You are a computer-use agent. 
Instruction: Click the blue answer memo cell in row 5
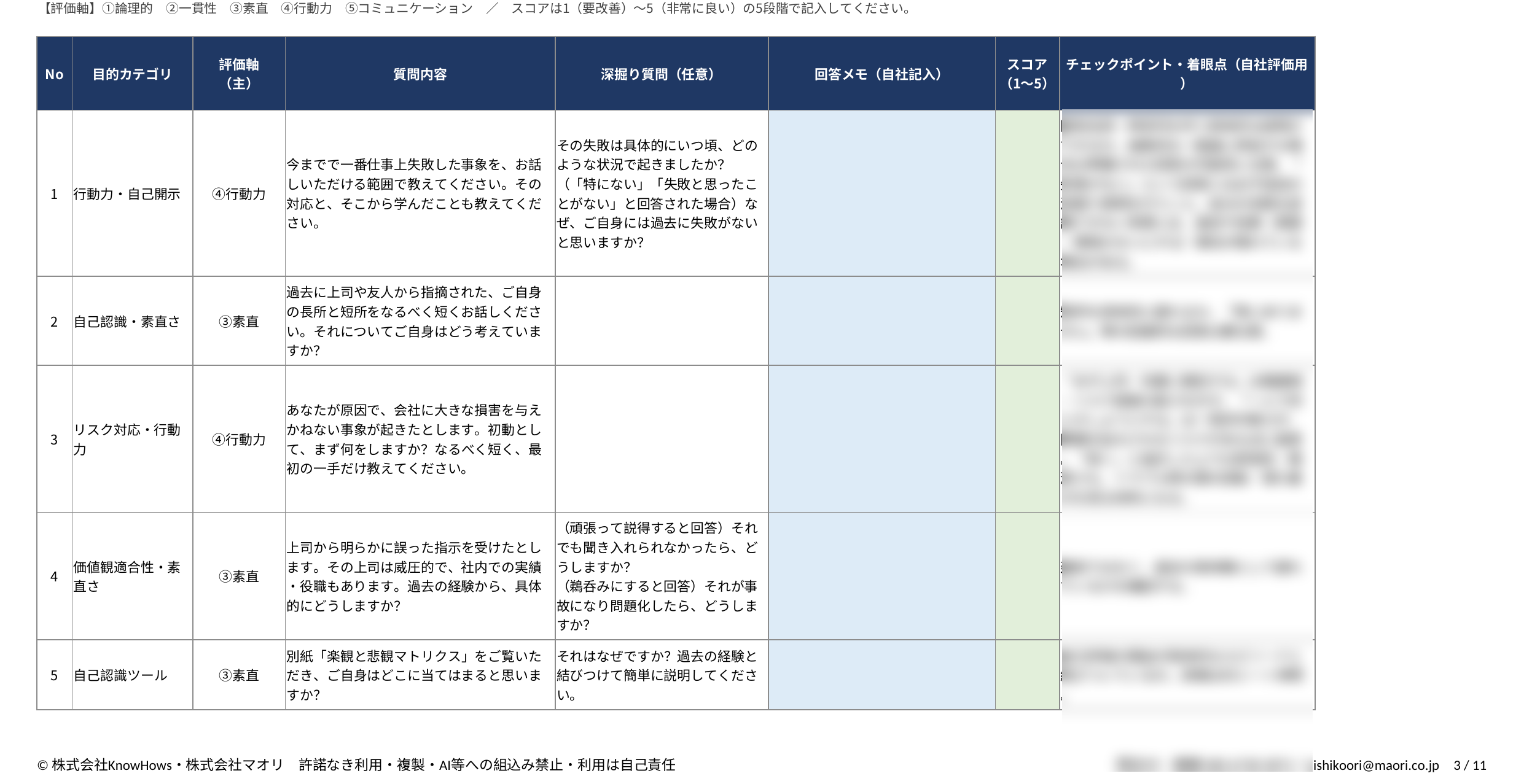881,675
